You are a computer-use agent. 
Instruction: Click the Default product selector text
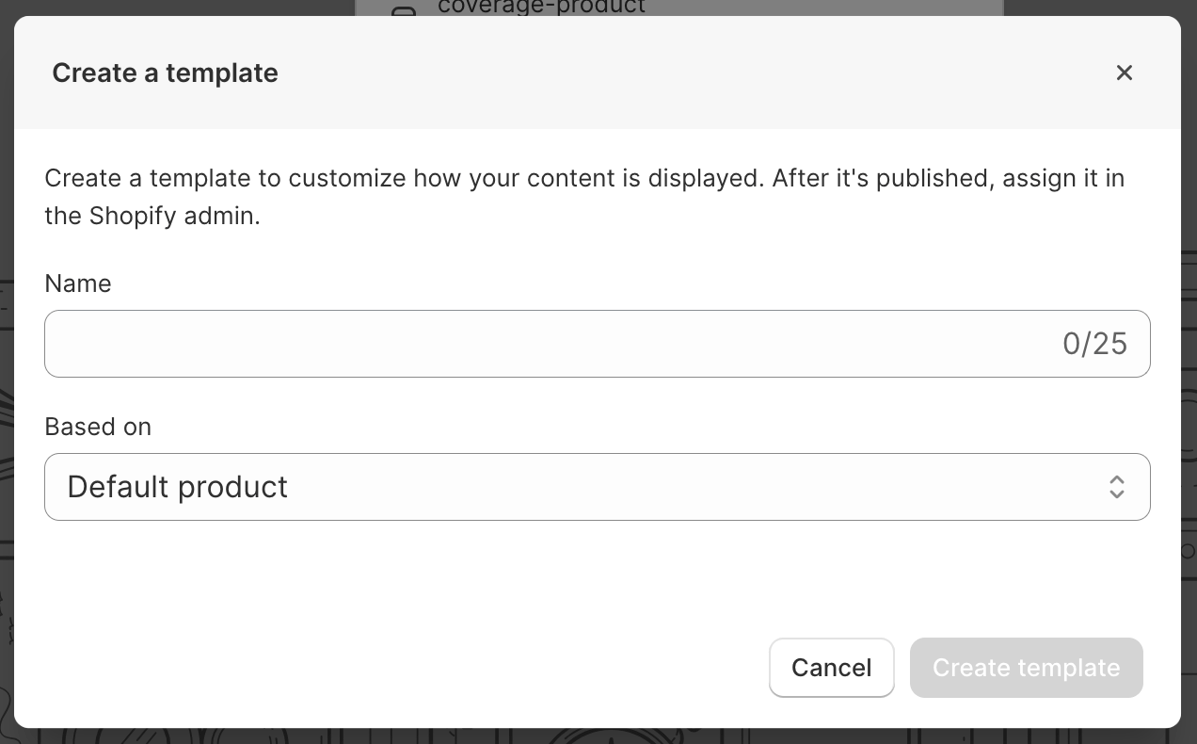pos(177,487)
